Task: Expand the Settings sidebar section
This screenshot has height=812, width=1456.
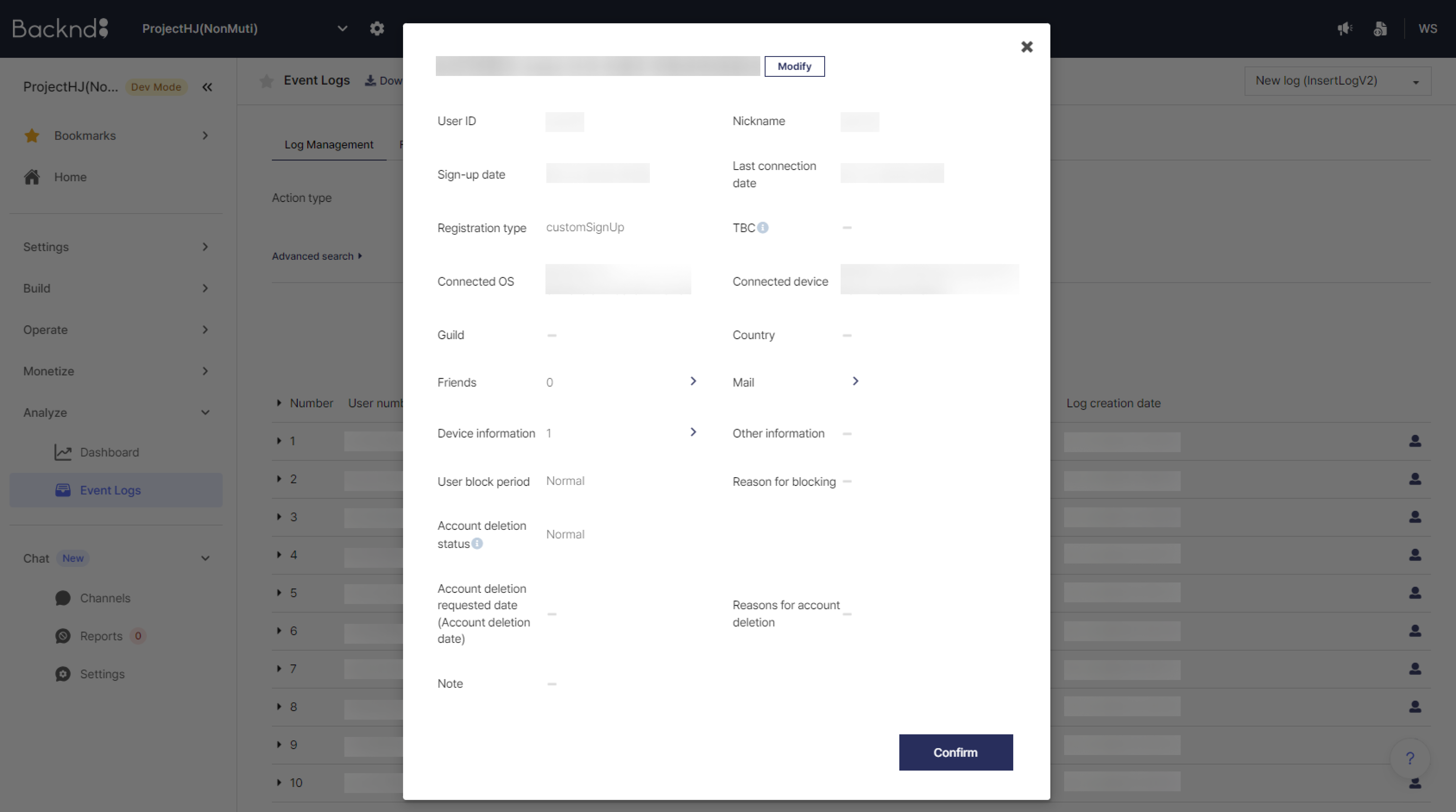Action: [x=116, y=247]
